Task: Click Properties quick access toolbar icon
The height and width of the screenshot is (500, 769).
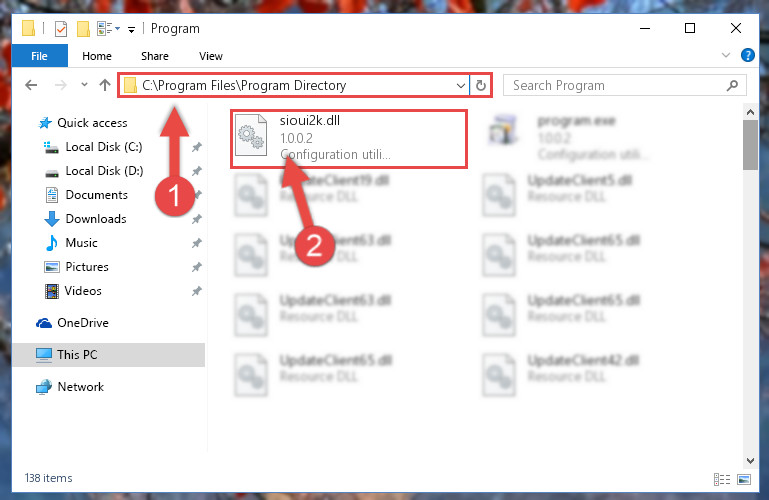Action: pyautogui.click(x=61, y=29)
